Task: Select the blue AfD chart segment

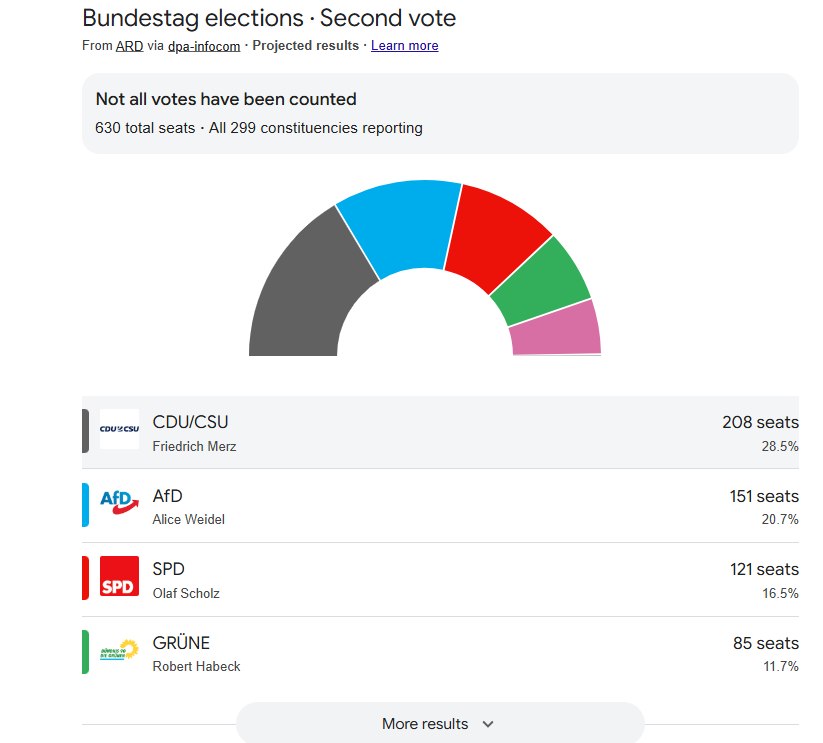Action: (x=400, y=225)
